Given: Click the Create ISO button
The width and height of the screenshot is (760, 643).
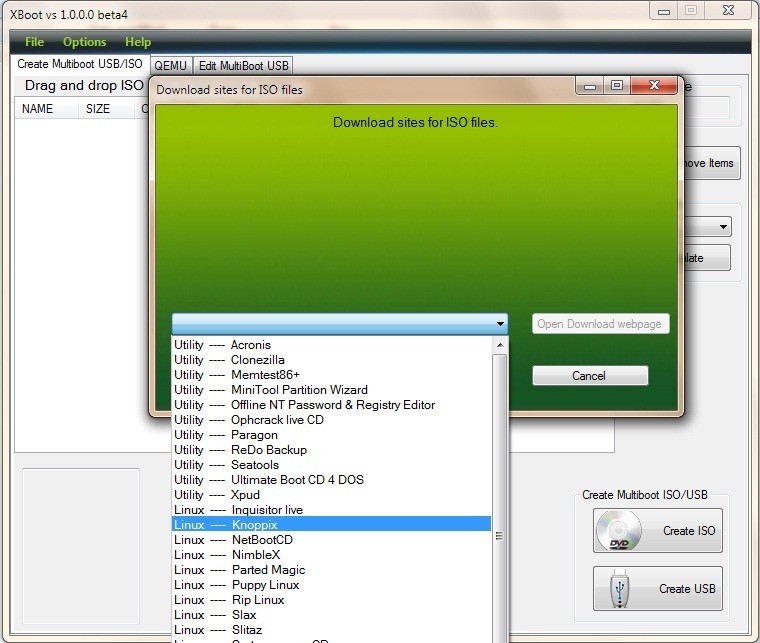Looking at the screenshot, I should pos(658,531).
